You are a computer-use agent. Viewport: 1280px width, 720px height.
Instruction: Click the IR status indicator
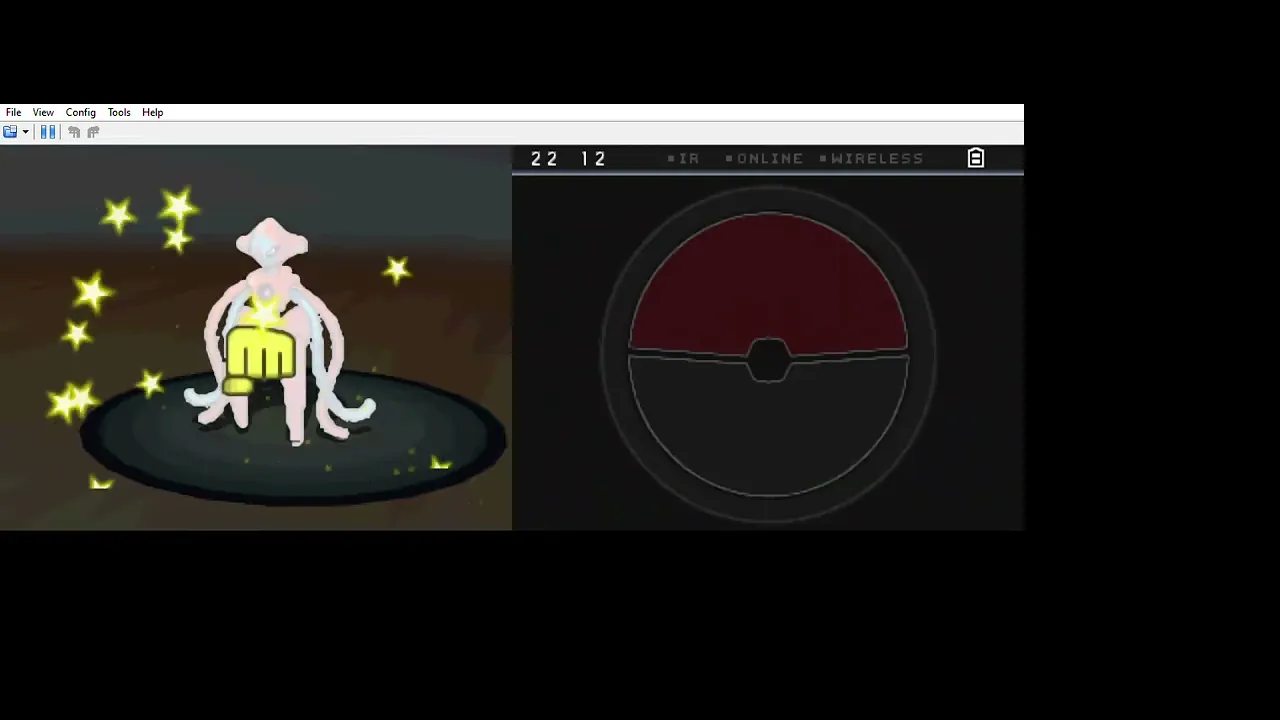point(684,158)
